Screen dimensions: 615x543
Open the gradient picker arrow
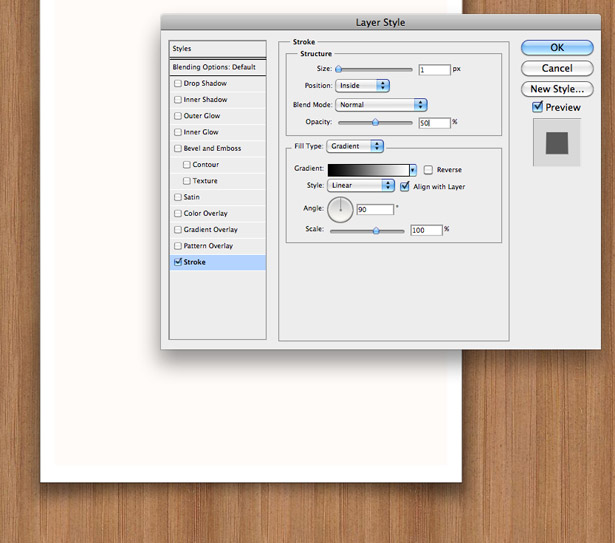pyautogui.click(x=413, y=170)
